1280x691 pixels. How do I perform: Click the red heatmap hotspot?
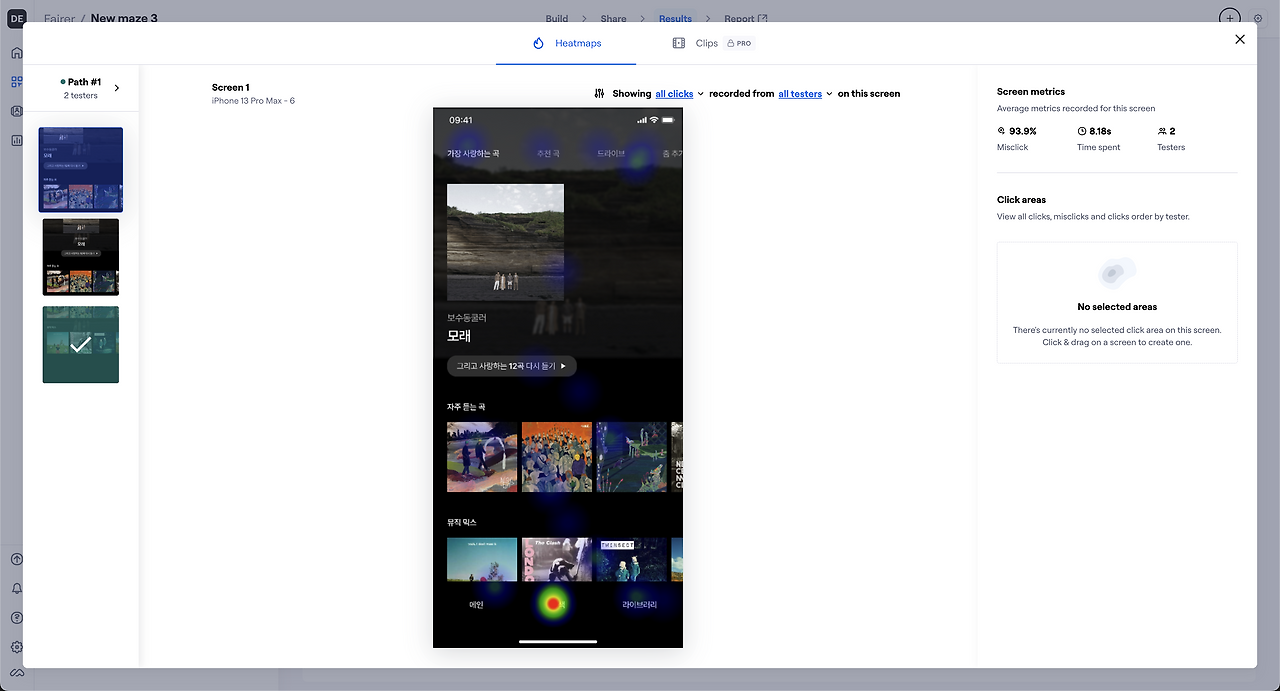tap(553, 603)
